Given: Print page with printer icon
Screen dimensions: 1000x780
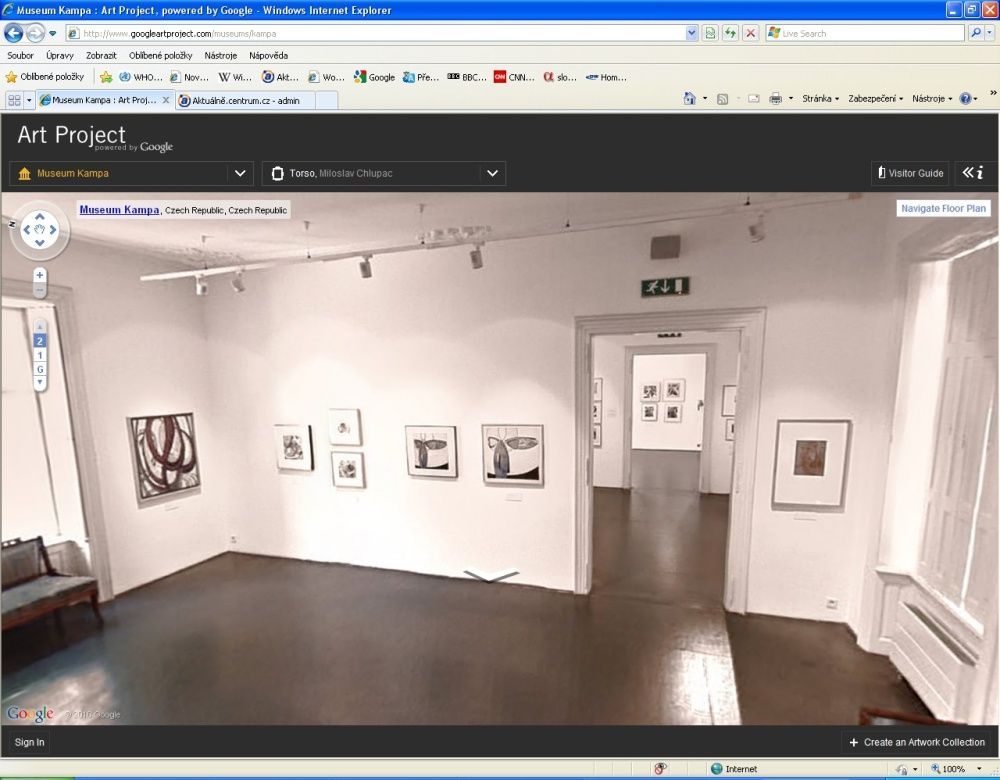Looking at the screenshot, I should (776, 98).
